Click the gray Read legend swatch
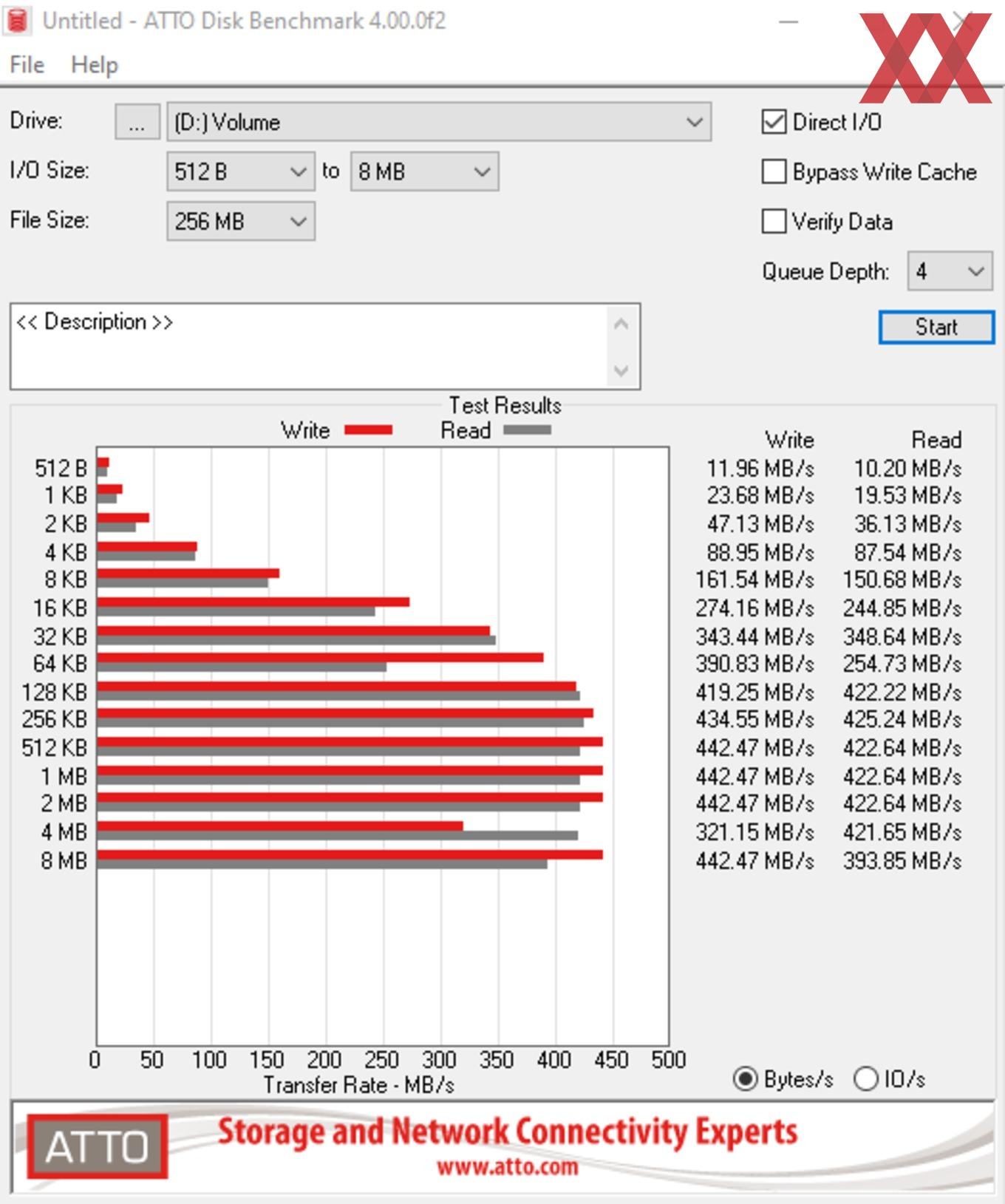 click(528, 430)
